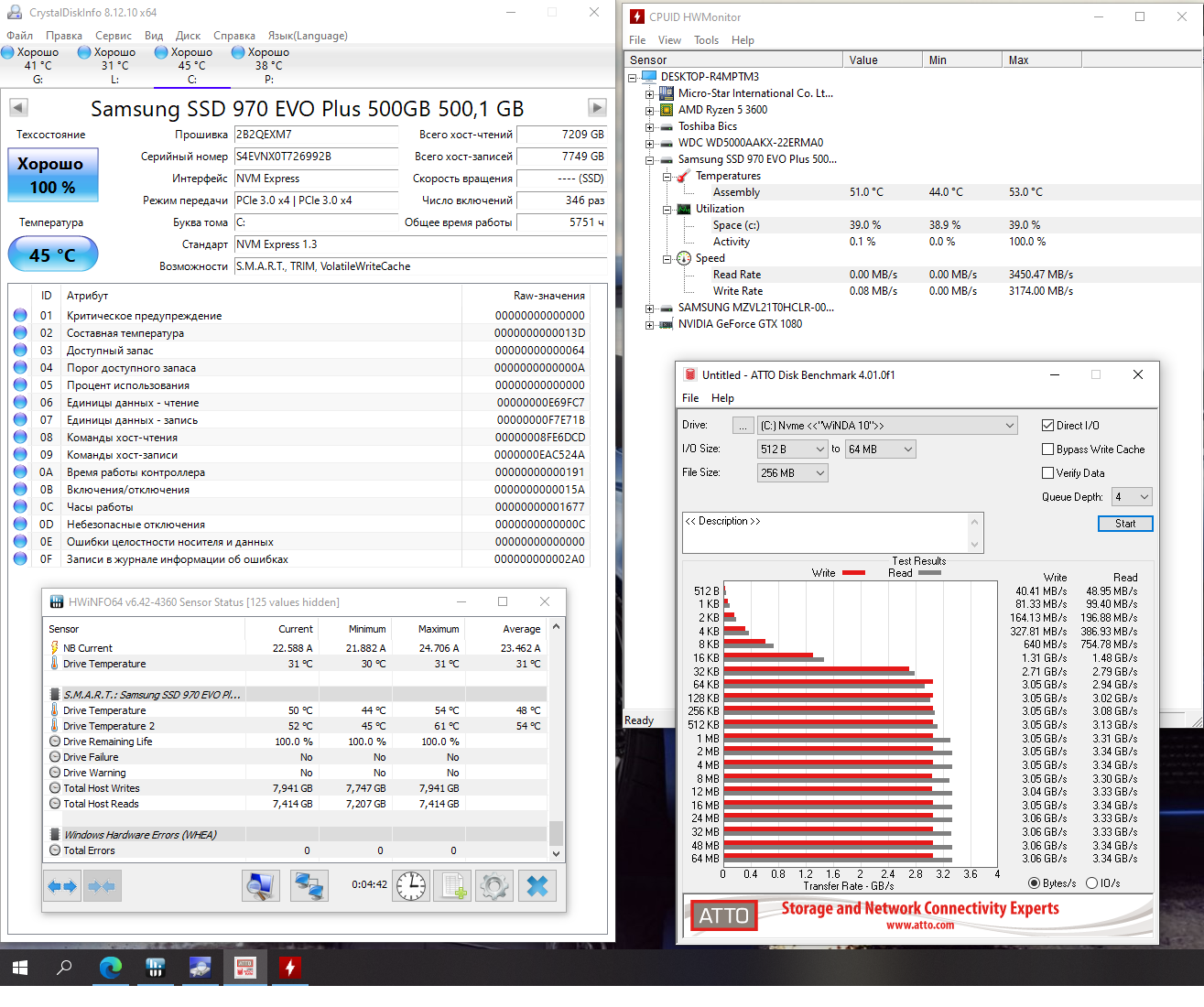Open Windows taskbar search
Image resolution: width=1204 pixels, height=1007 pixels.
(64, 968)
